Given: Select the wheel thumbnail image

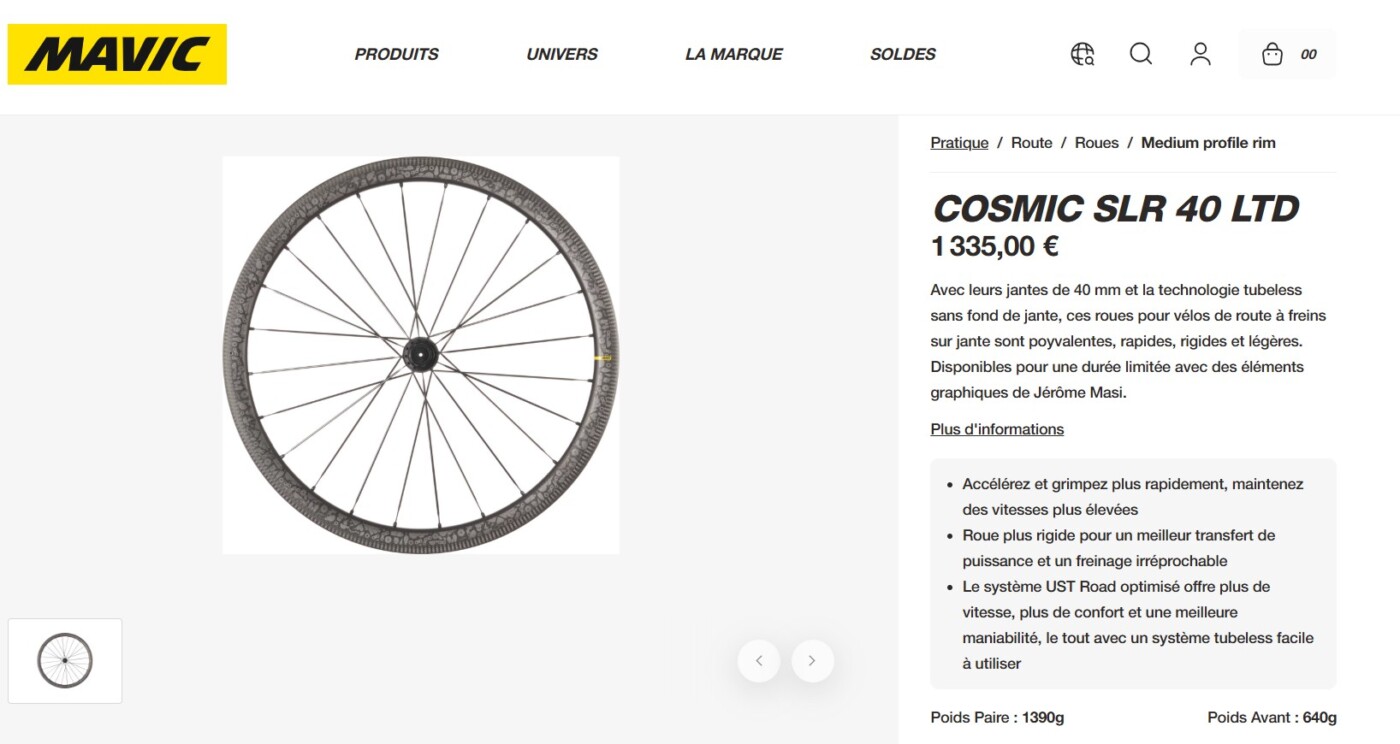Looking at the screenshot, I should pyautogui.click(x=65, y=661).
